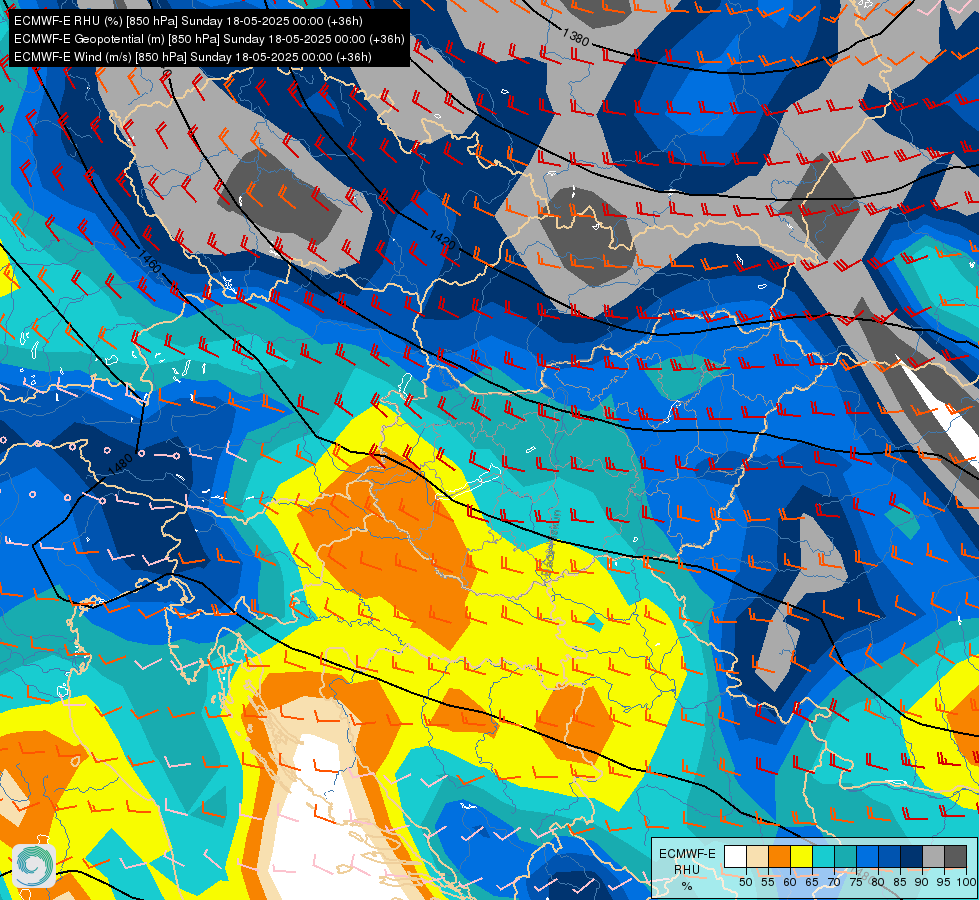Screen dimensions: 979x900
Task: Click the legend value 75
Action: pyautogui.click(x=855, y=882)
